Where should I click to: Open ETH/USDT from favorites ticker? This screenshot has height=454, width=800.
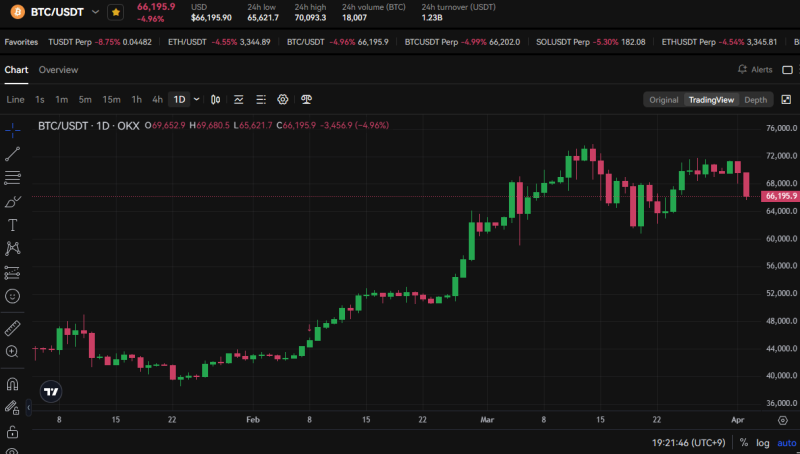219,42
